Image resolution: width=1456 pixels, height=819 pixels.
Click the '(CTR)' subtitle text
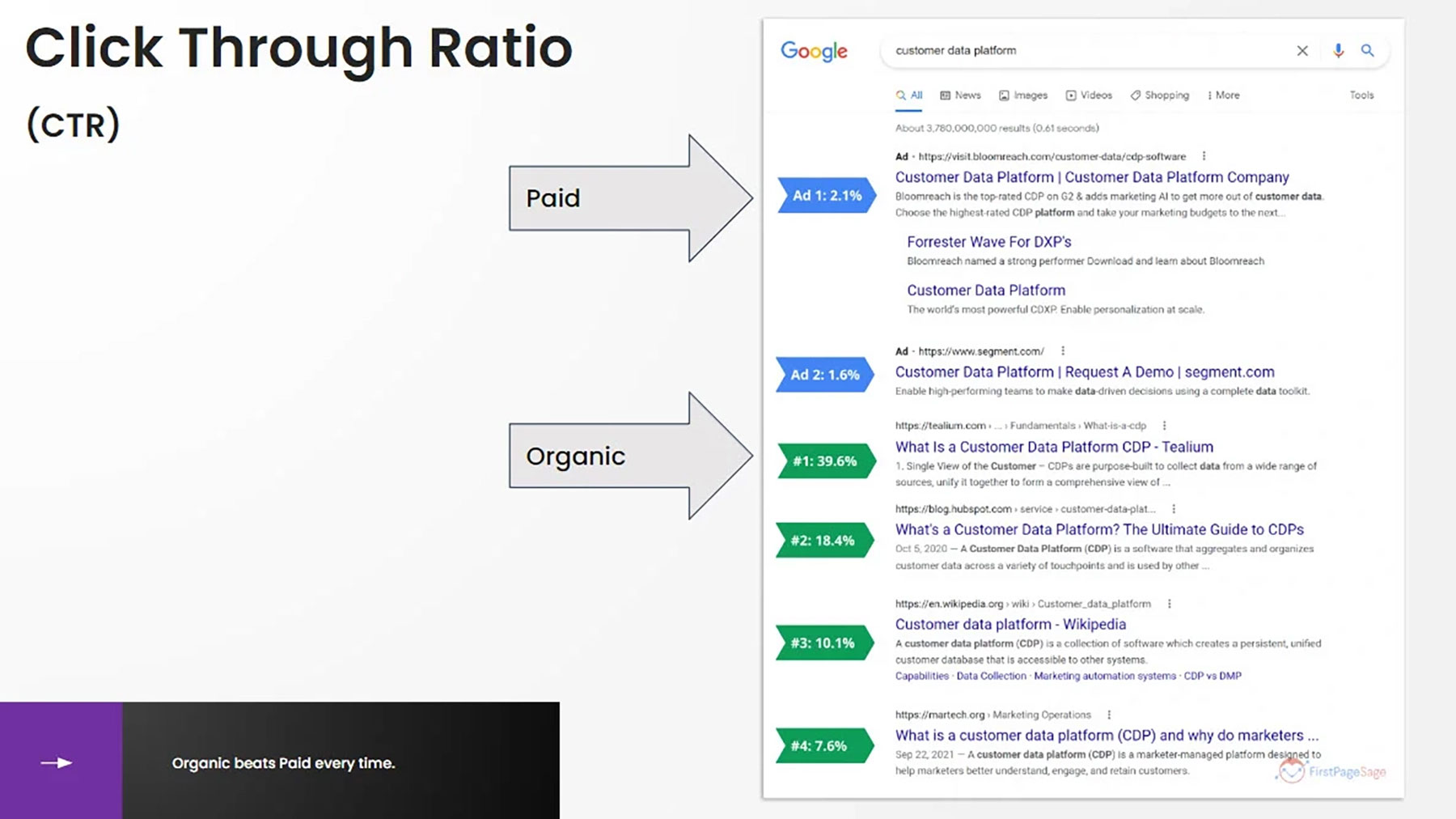pos(73,125)
